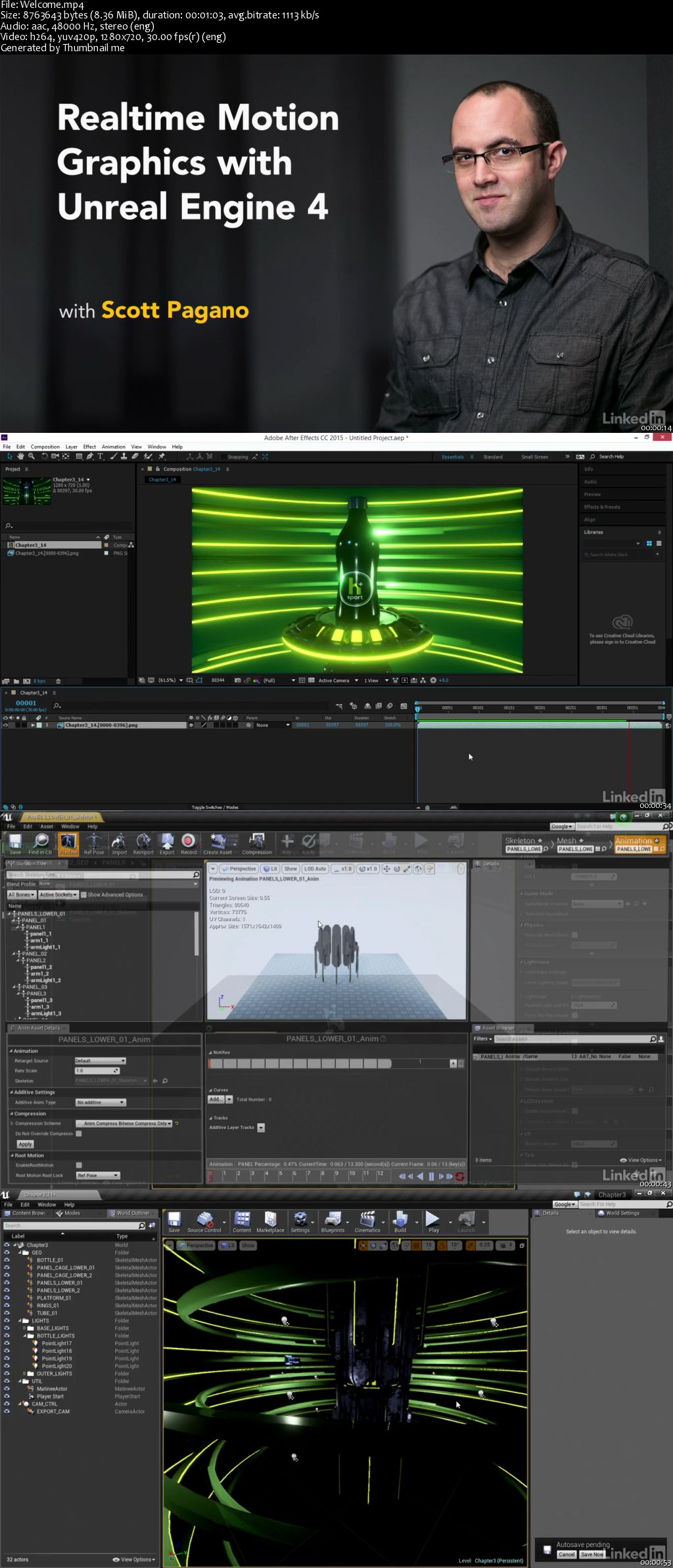Open the Active Sockets dropdown

tap(58, 895)
